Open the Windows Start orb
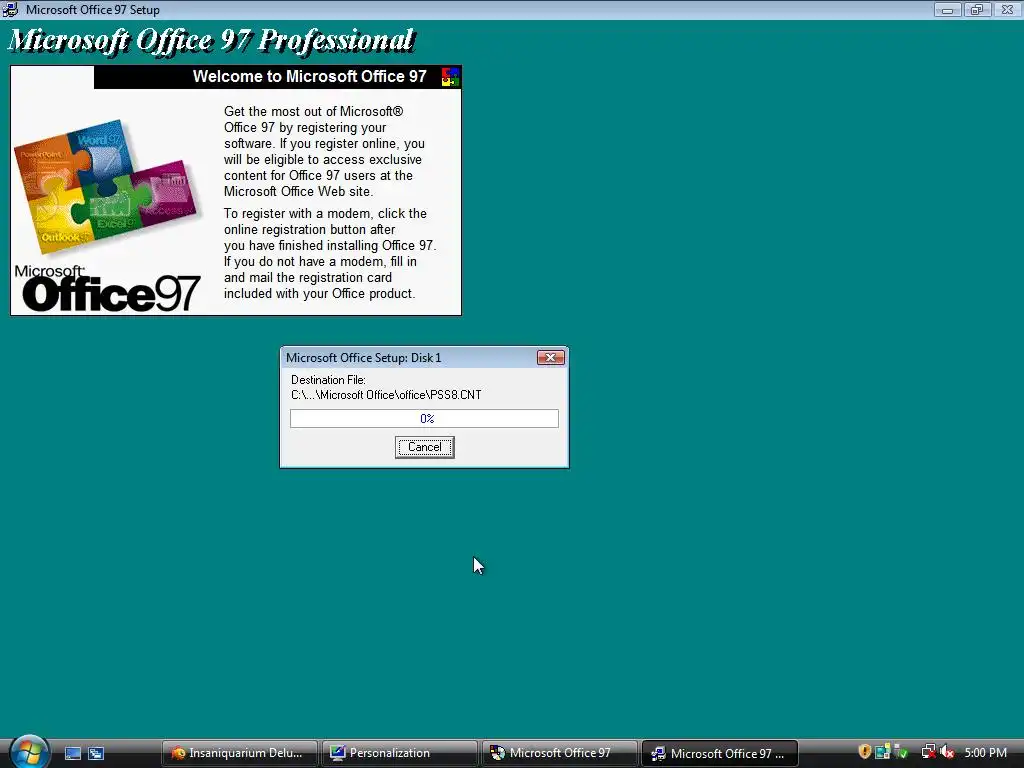This screenshot has height=768, width=1024. click(x=29, y=751)
